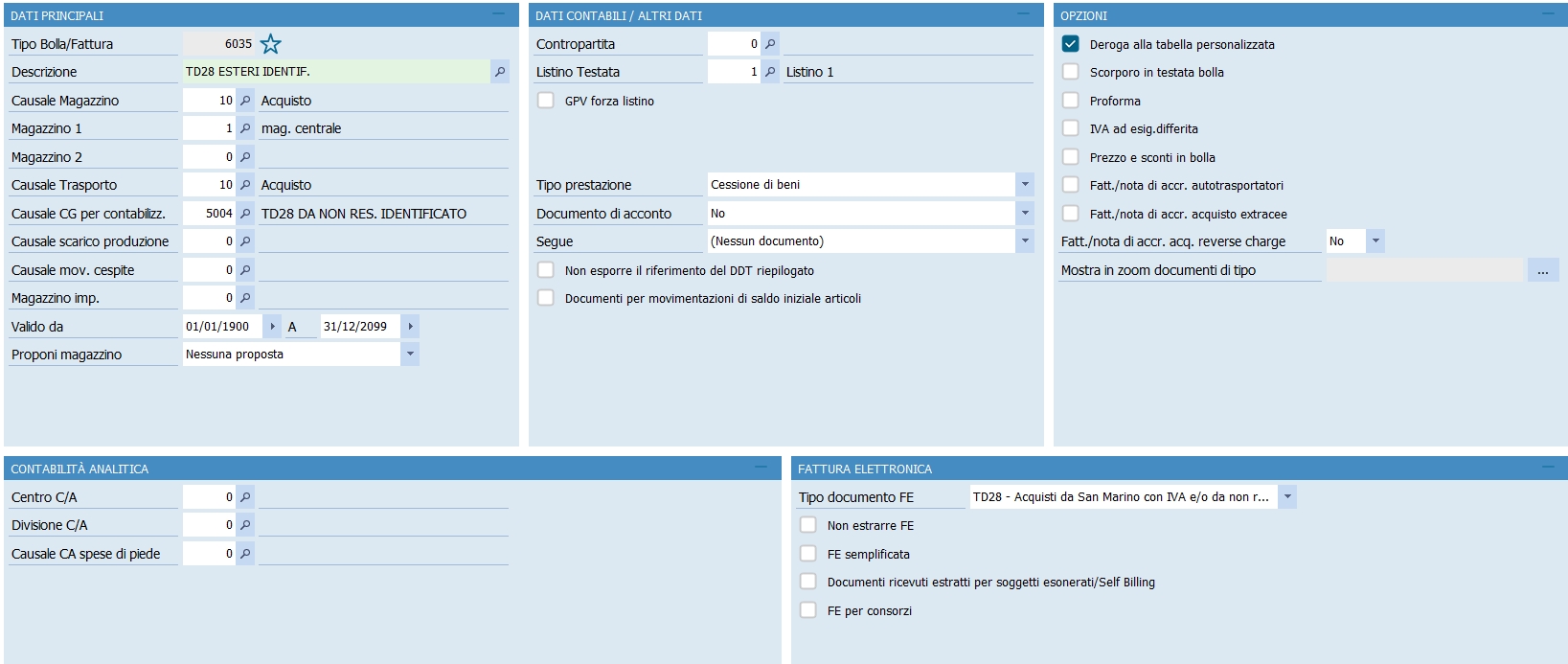Open lookup for Magazzino 2
This screenshot has height=664, width=1568.
245,157
